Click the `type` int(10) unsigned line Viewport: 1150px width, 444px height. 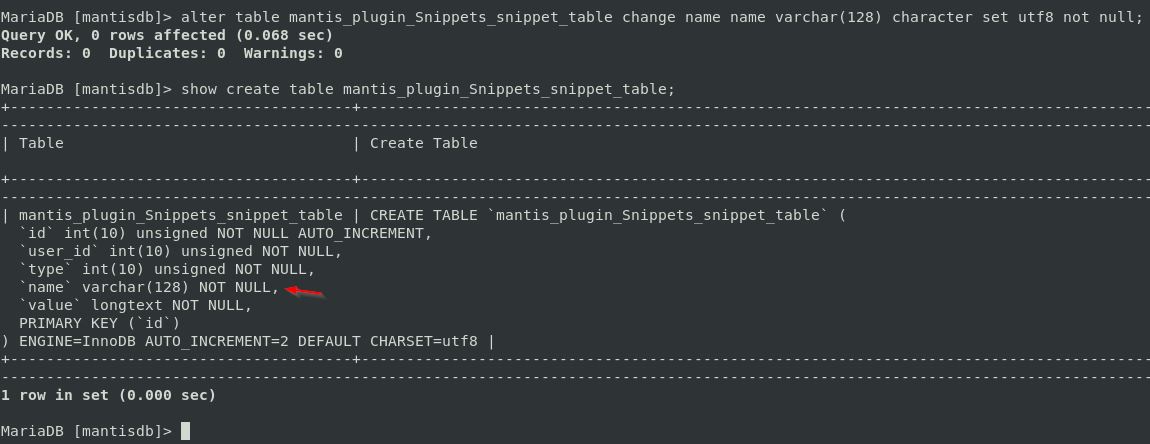coord(166,269)
